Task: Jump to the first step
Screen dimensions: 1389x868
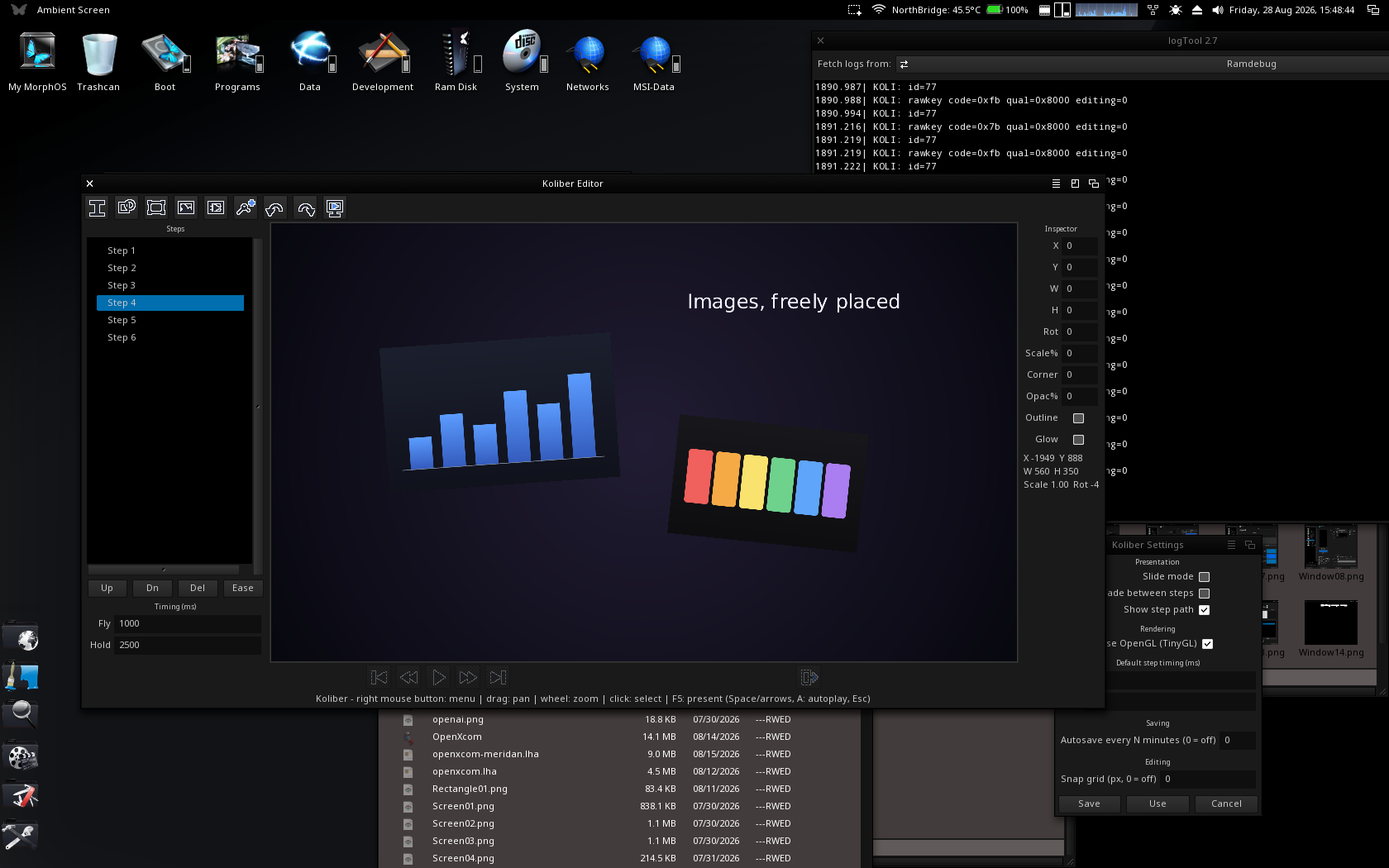Action: point(379,678)
